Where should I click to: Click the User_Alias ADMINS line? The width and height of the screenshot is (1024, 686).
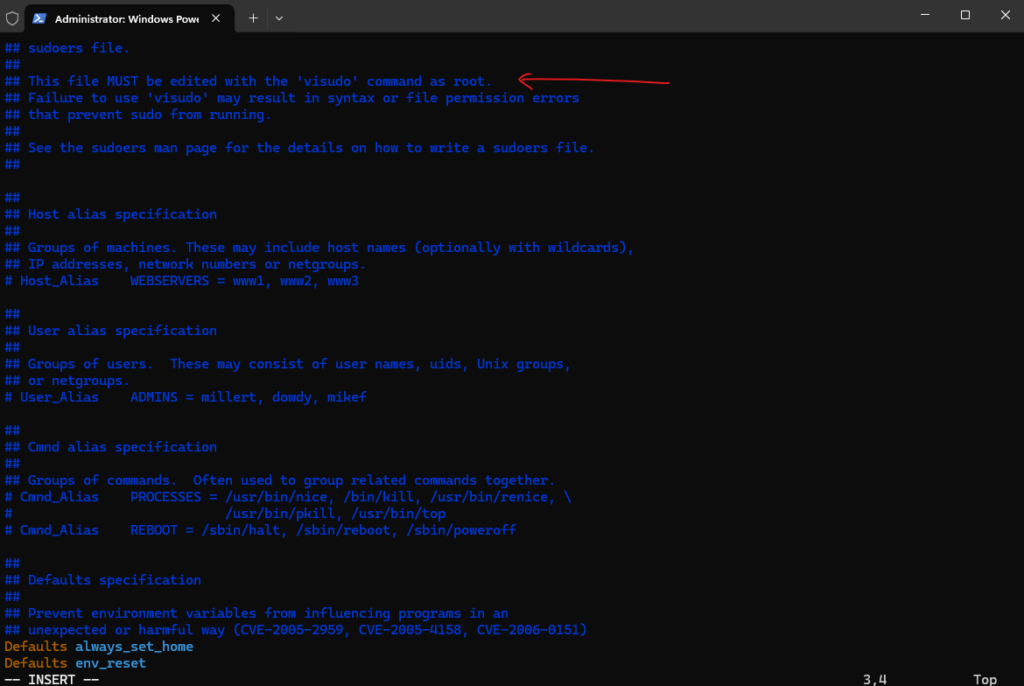tap(193, 397)
